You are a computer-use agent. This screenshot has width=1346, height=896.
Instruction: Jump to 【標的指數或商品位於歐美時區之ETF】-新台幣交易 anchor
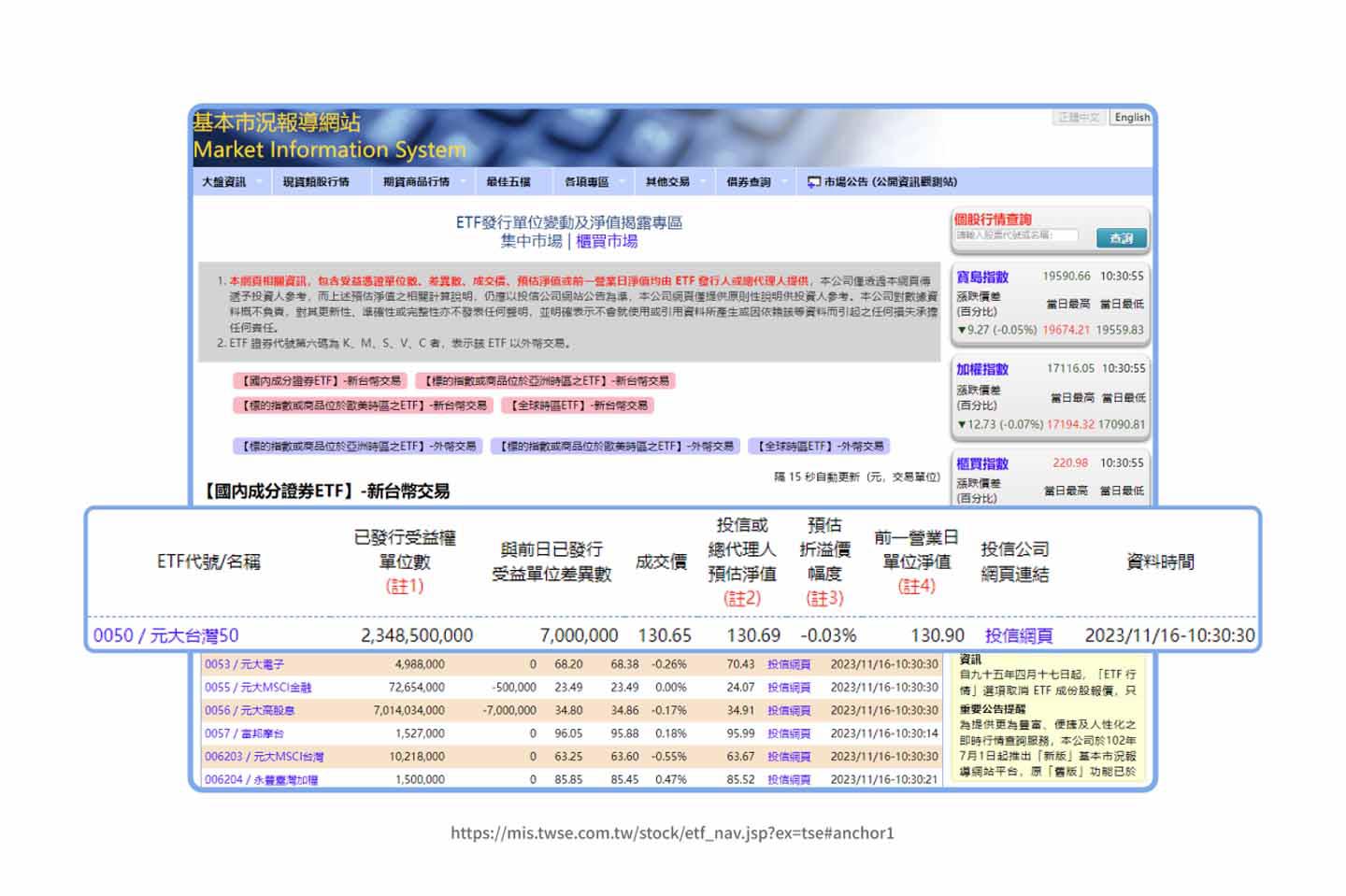pyautogui.click(x=364, y=405)
